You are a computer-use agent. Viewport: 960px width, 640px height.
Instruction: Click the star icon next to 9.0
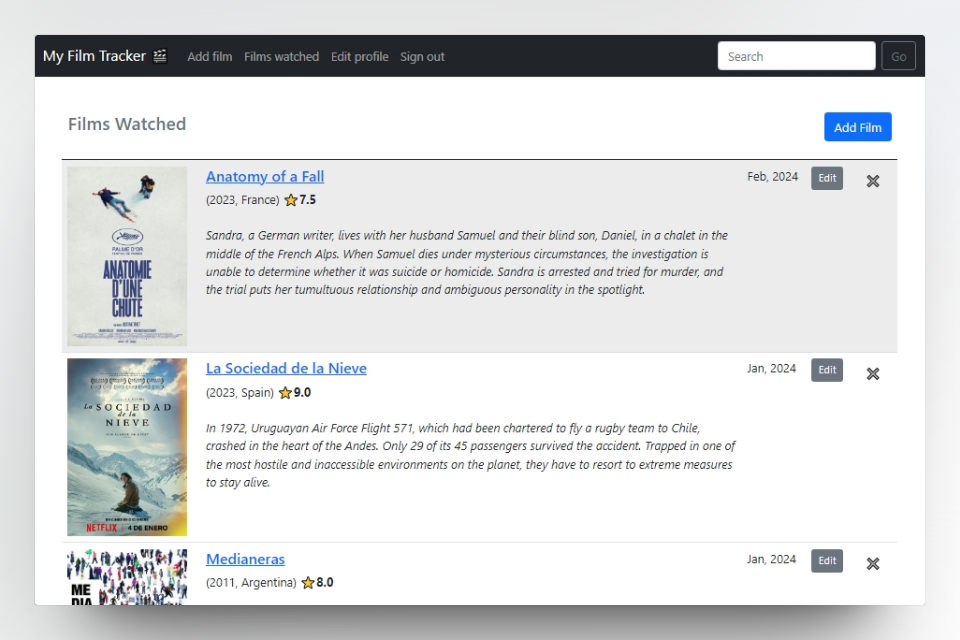tap(285, 393)
